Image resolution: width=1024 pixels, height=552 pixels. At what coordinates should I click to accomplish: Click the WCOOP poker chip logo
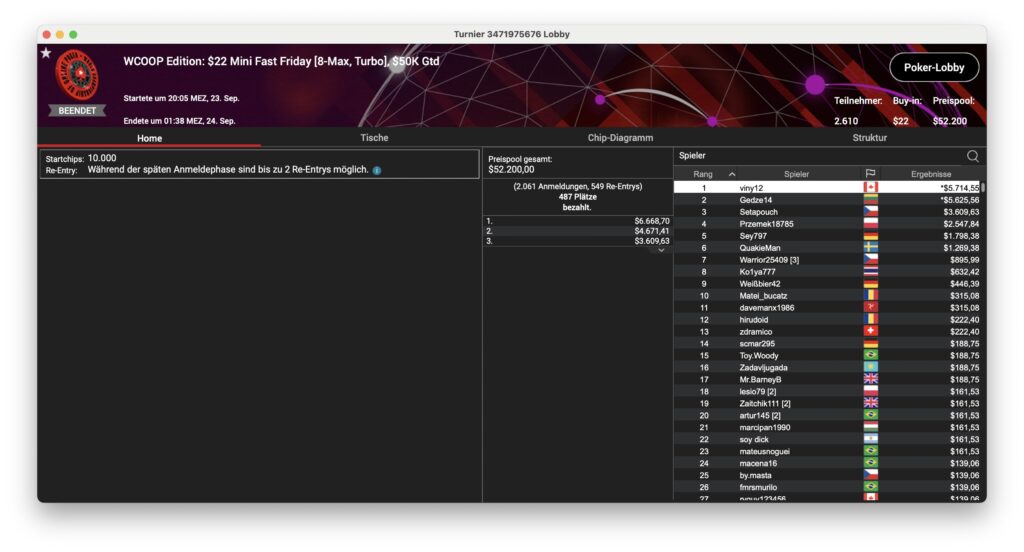(77, 75)
